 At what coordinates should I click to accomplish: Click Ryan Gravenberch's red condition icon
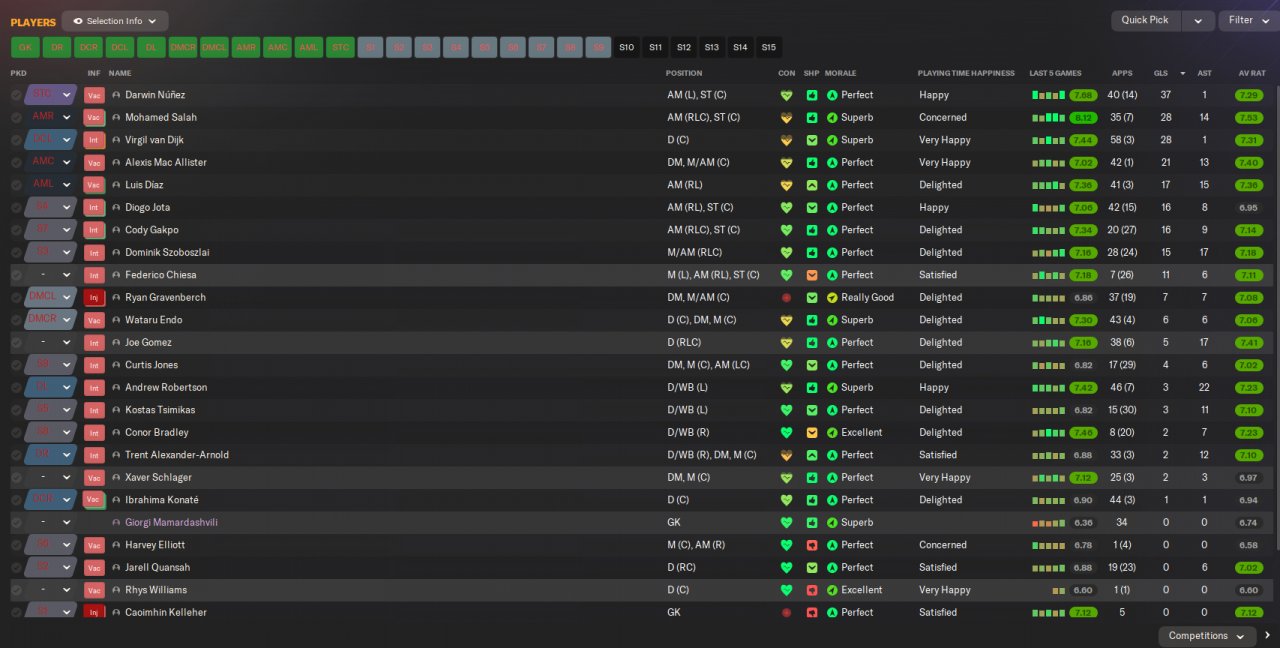coord(786,297)
